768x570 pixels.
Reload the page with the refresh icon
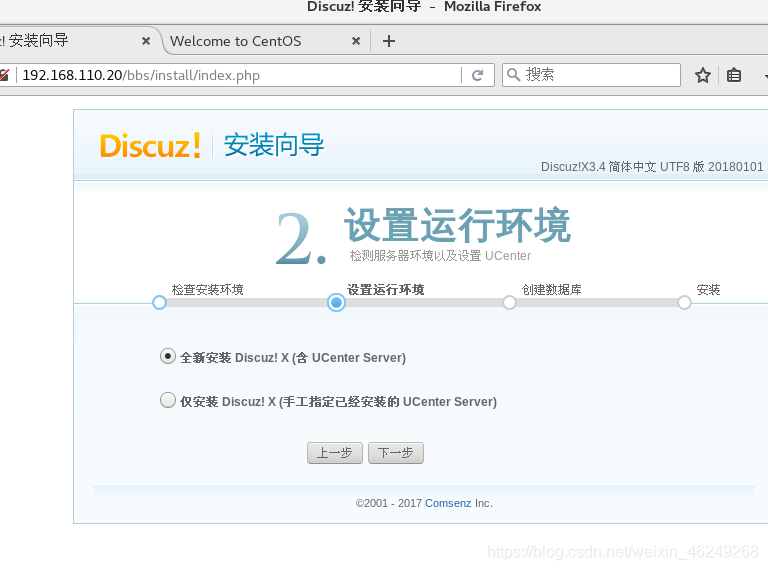coord(478,75)
